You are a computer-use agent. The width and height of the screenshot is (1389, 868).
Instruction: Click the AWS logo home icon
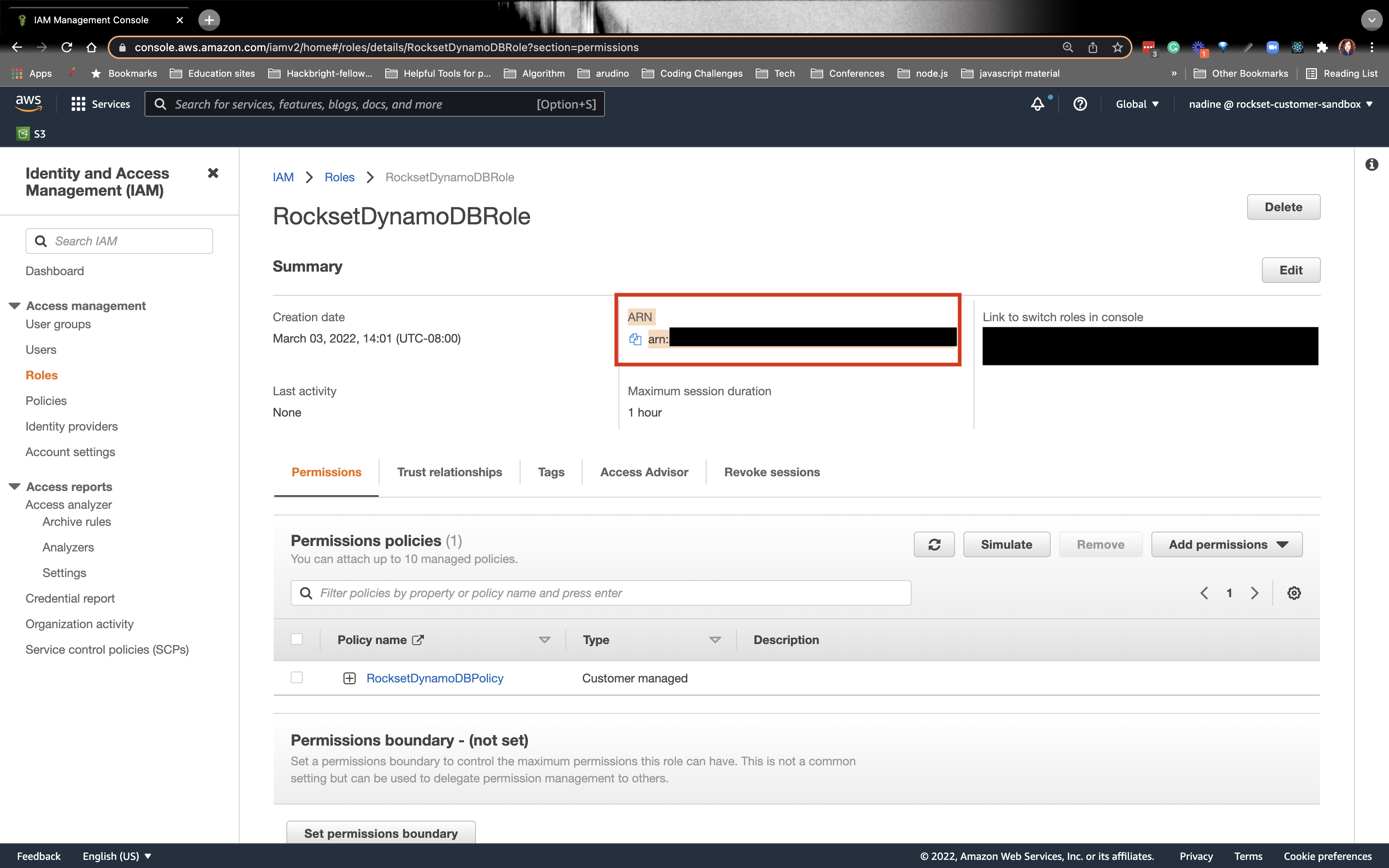click(x=28, y=104)
